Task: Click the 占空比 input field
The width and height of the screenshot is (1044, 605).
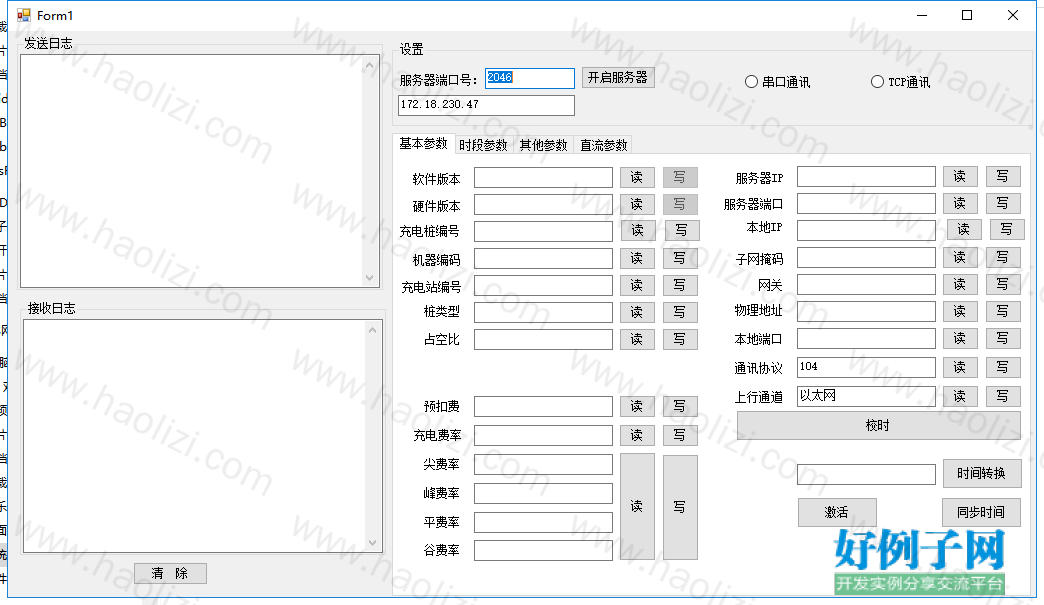Action: click(x=543, y=339)
